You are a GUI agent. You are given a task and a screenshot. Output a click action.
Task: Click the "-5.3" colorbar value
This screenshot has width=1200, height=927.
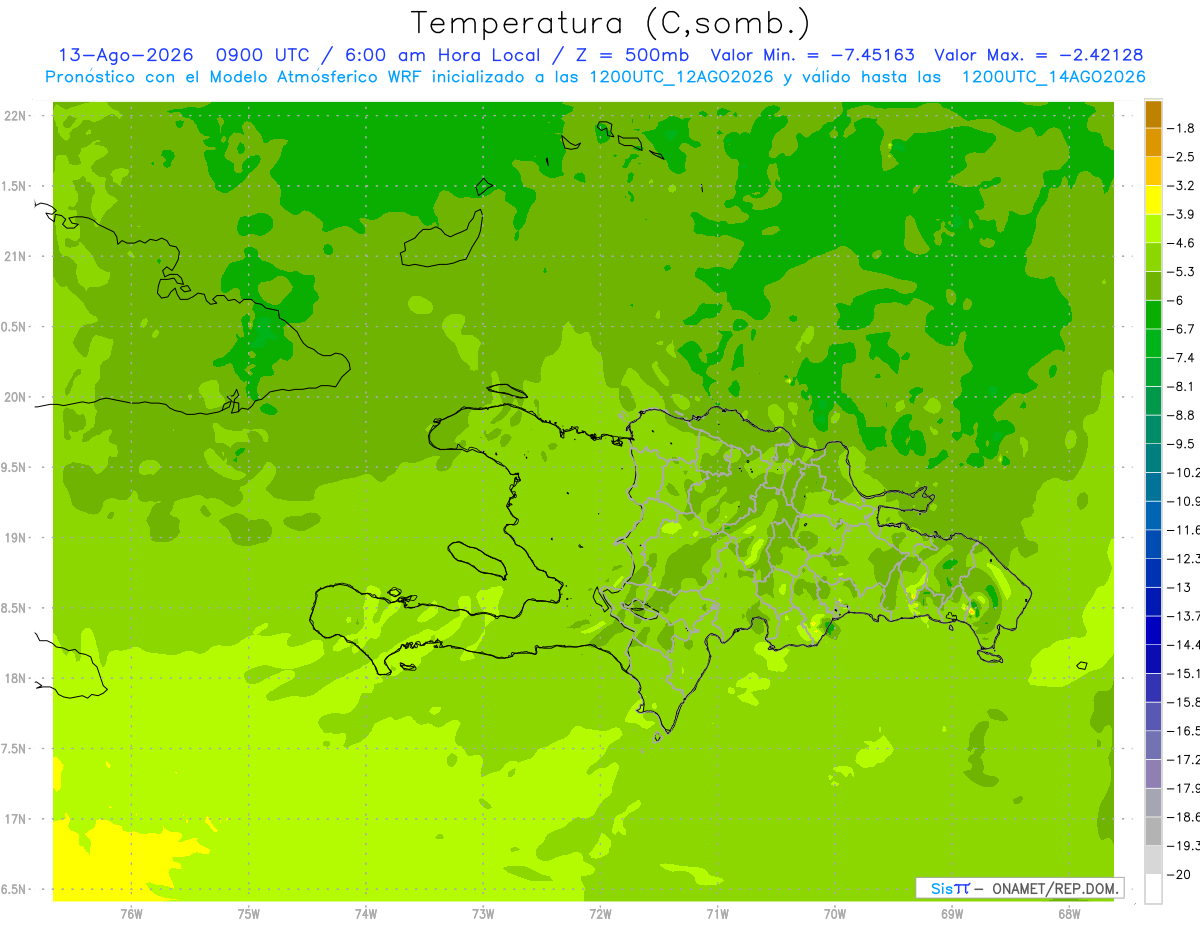1183,272
